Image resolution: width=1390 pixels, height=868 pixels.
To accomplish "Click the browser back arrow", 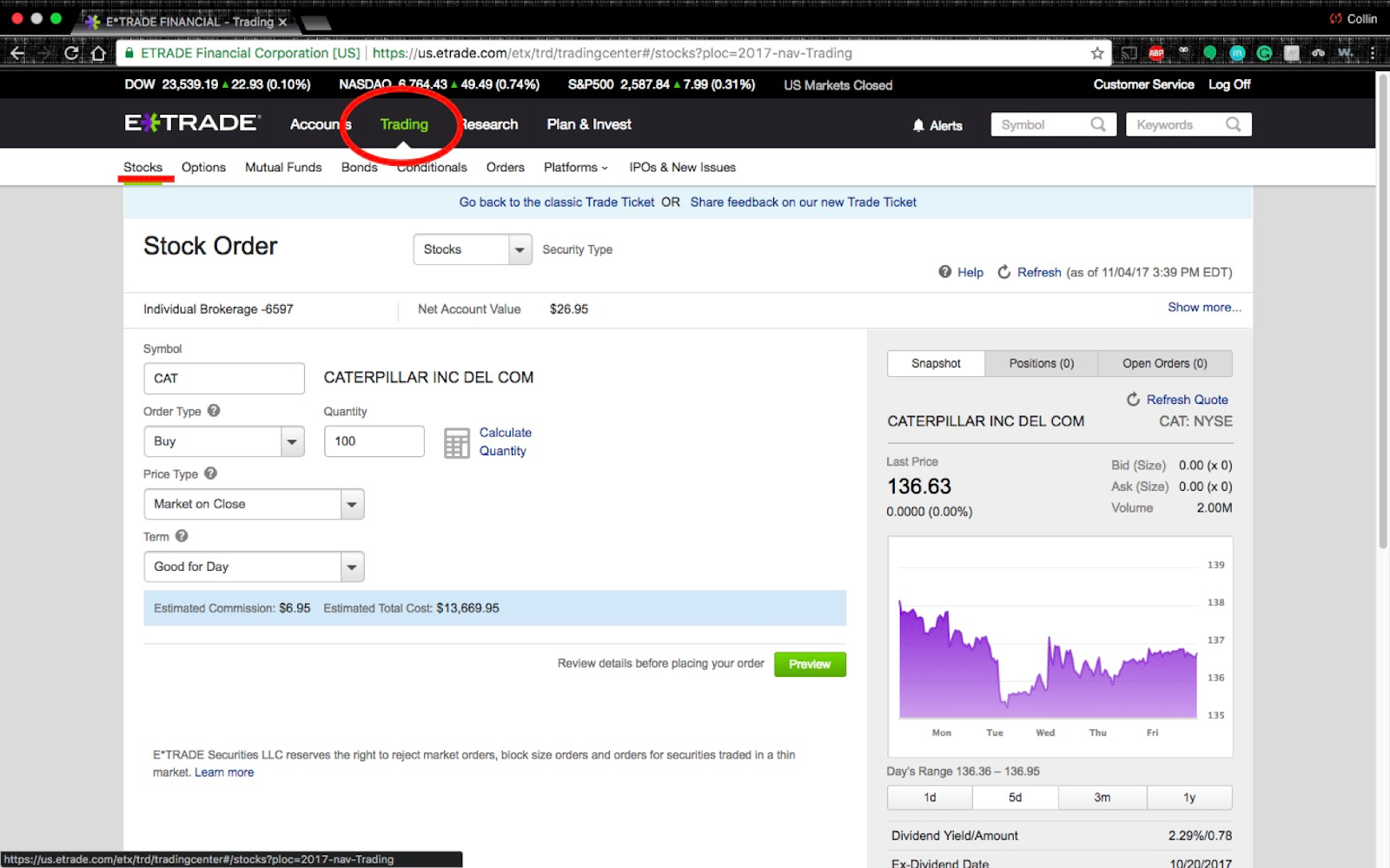I will 17,53.
